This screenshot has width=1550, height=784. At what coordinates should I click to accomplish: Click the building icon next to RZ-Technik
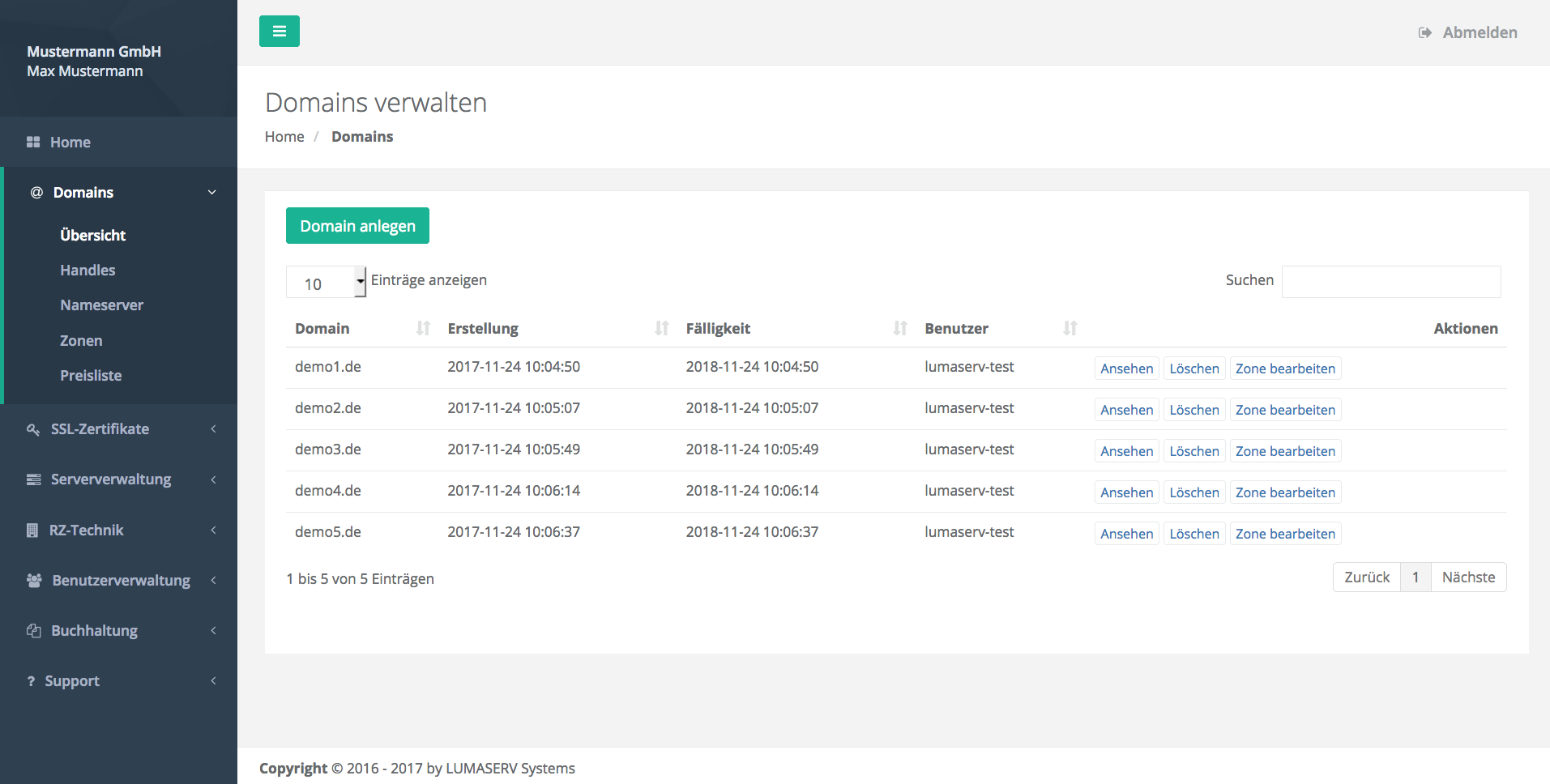tap(32, 530)
